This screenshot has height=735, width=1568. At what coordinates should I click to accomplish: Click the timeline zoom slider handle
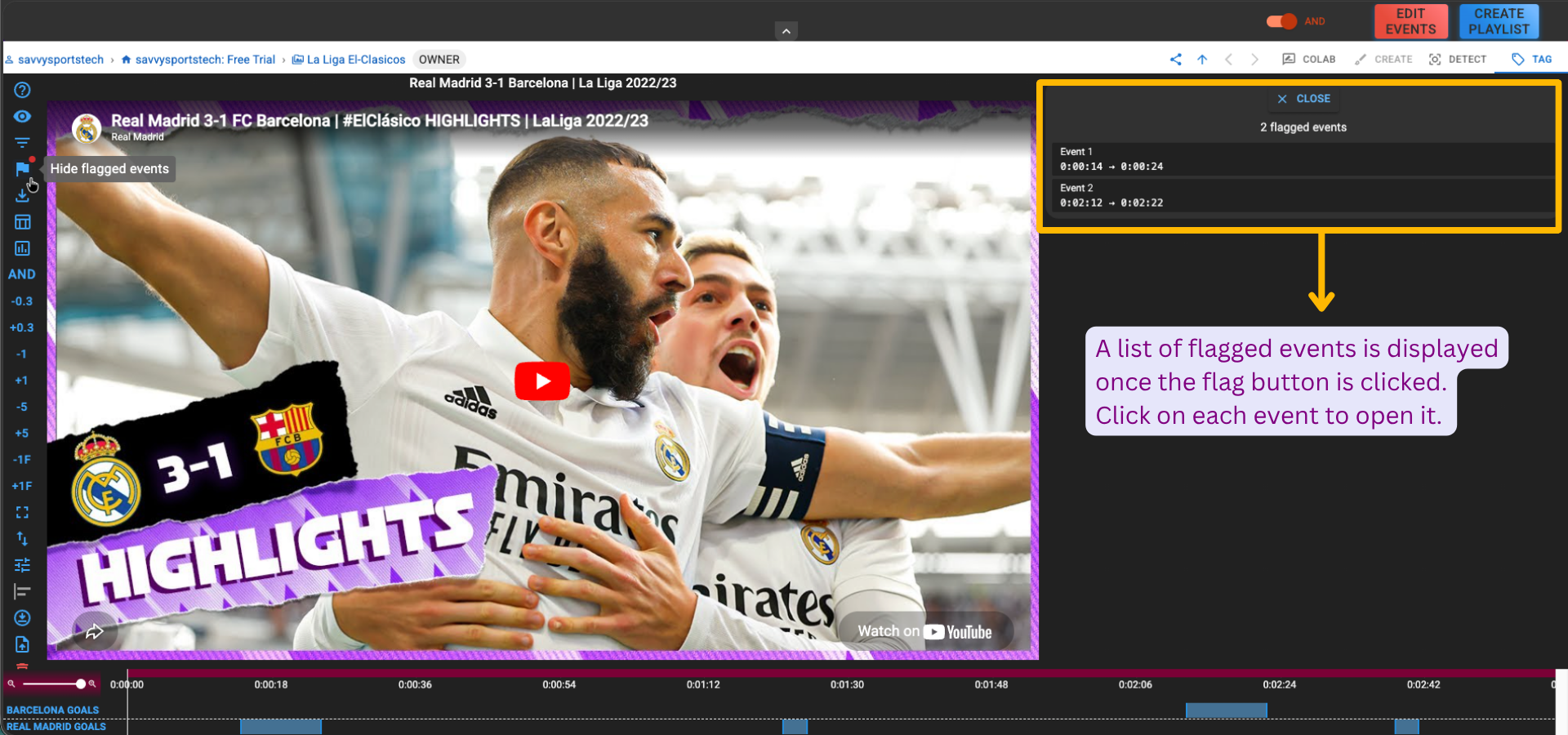[80, 684]
